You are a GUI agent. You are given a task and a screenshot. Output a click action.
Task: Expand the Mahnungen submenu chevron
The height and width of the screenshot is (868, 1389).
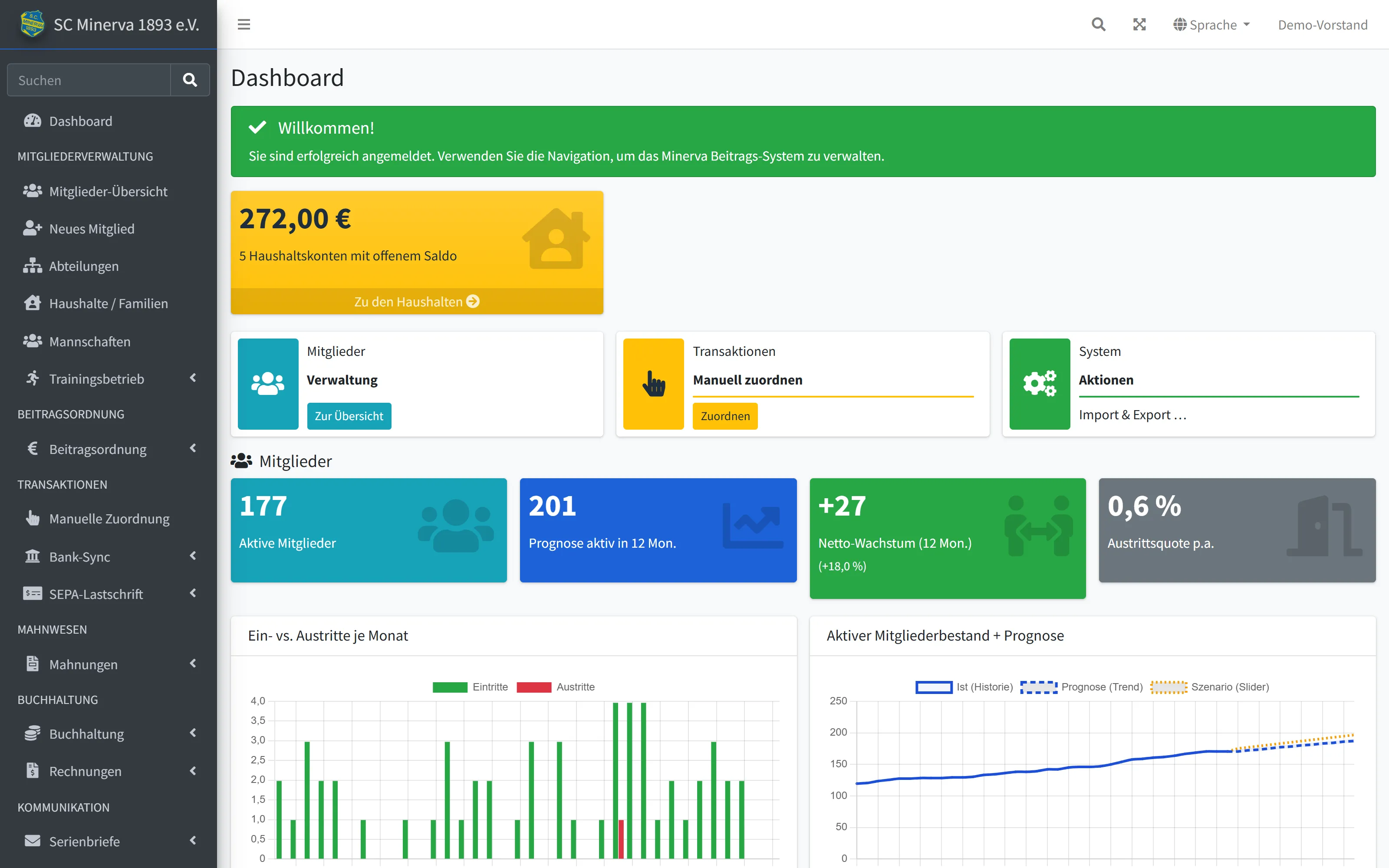(194, 663)
